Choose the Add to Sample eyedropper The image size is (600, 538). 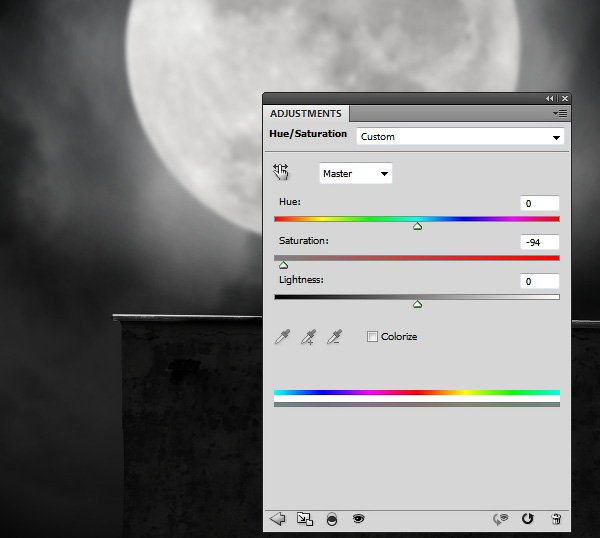pos(308,337)
